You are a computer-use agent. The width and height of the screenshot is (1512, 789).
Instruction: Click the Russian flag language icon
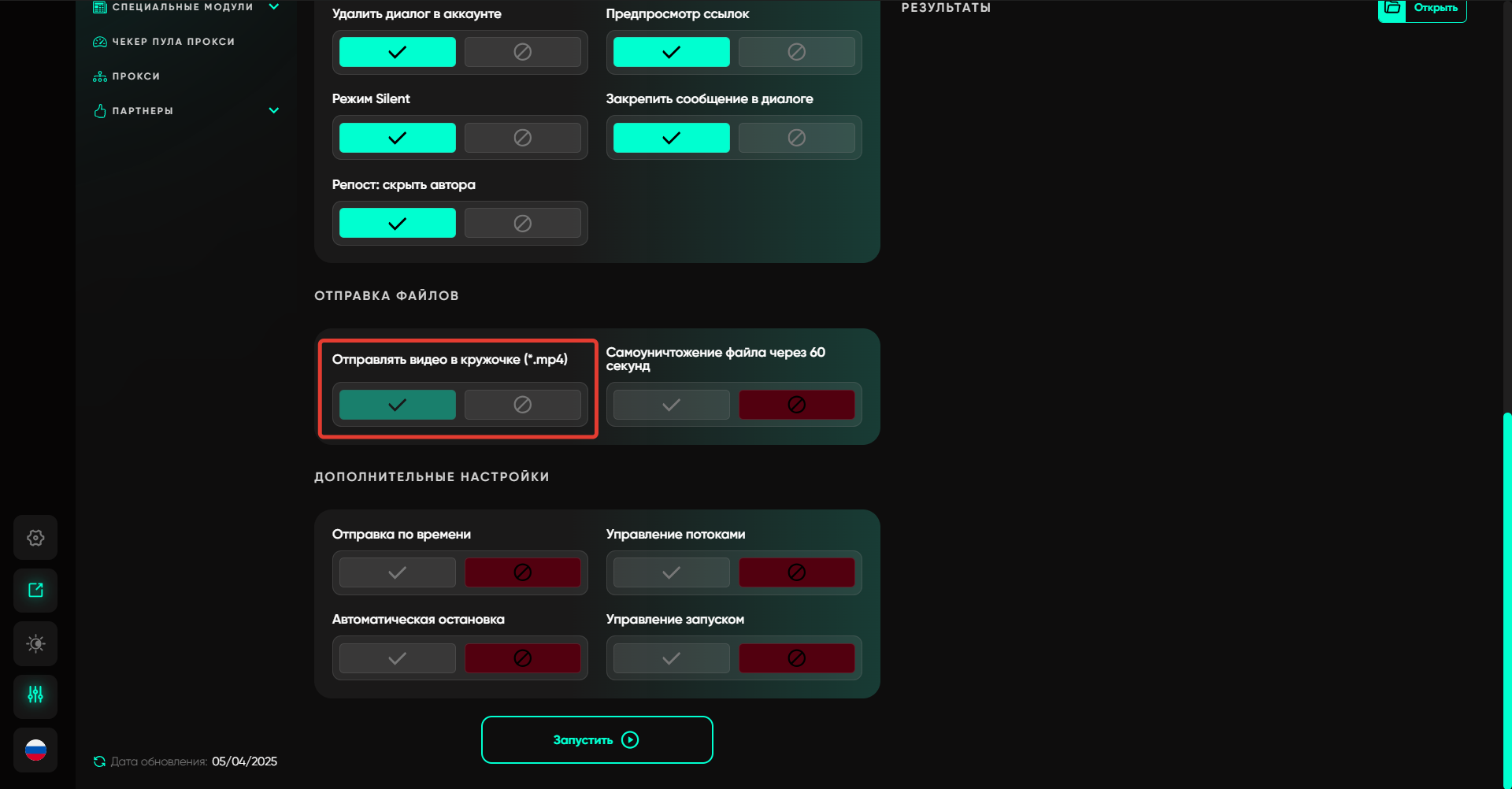click(x=35, y=750)
